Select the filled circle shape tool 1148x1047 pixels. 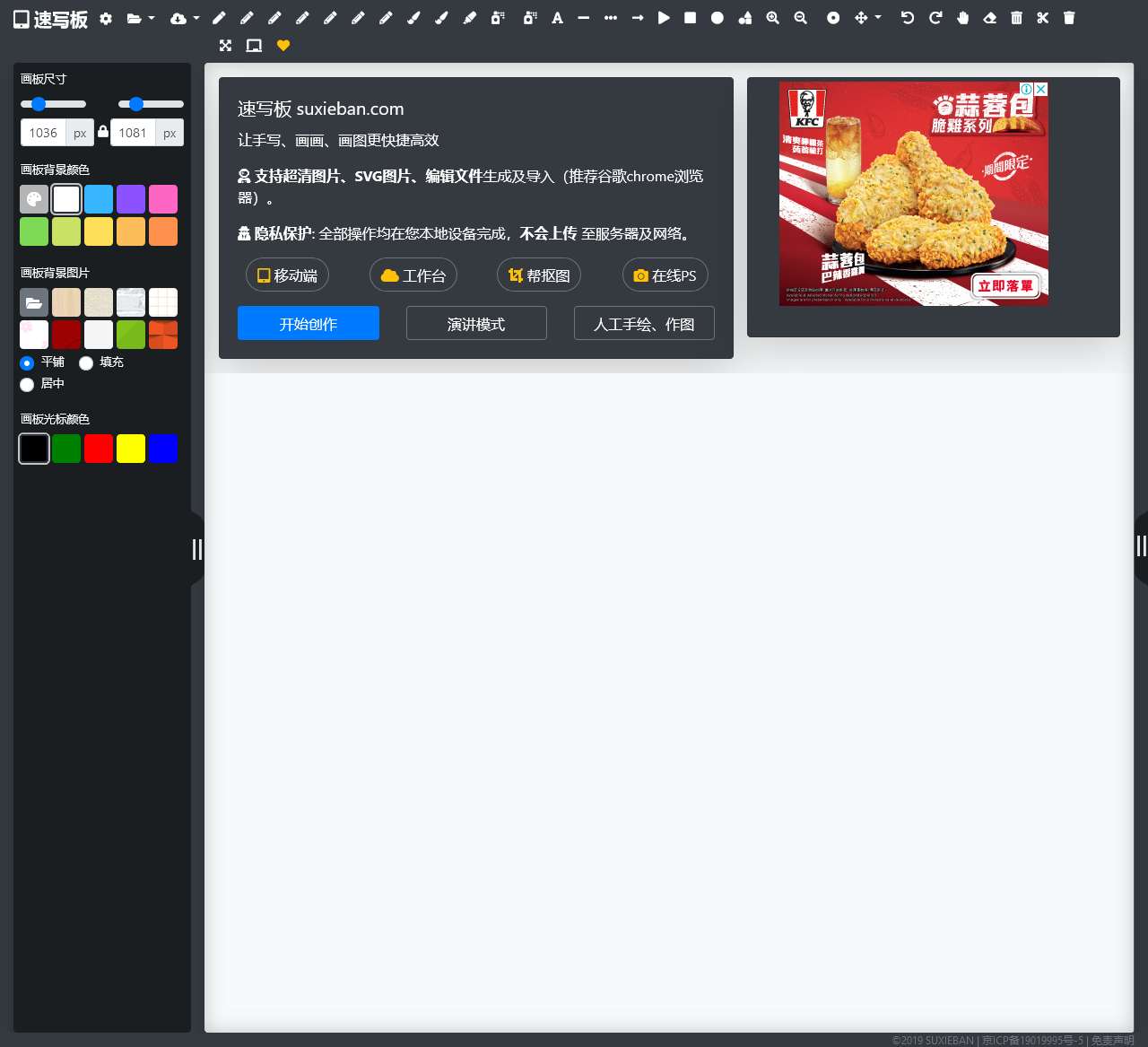point(717,18)
